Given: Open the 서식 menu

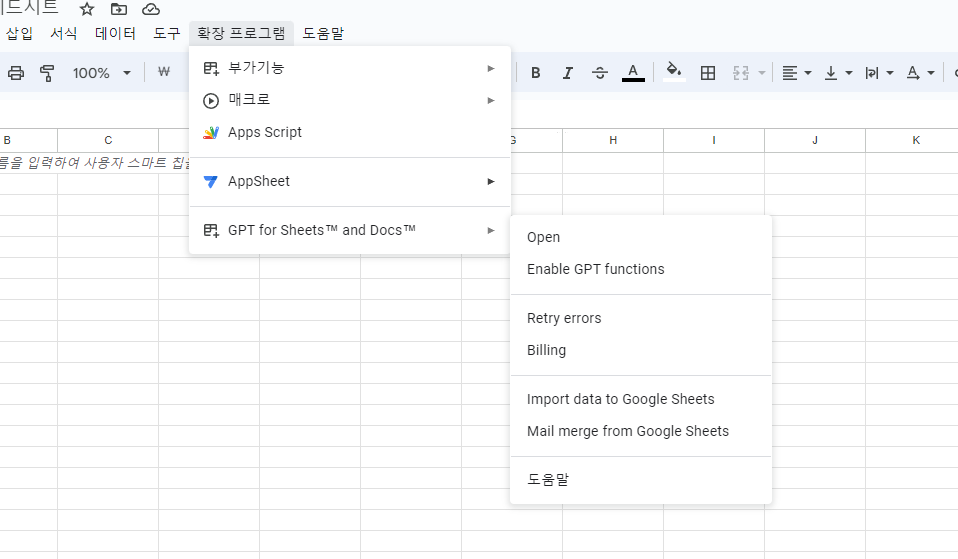Looking at the screenshot, I should [64, 33].
